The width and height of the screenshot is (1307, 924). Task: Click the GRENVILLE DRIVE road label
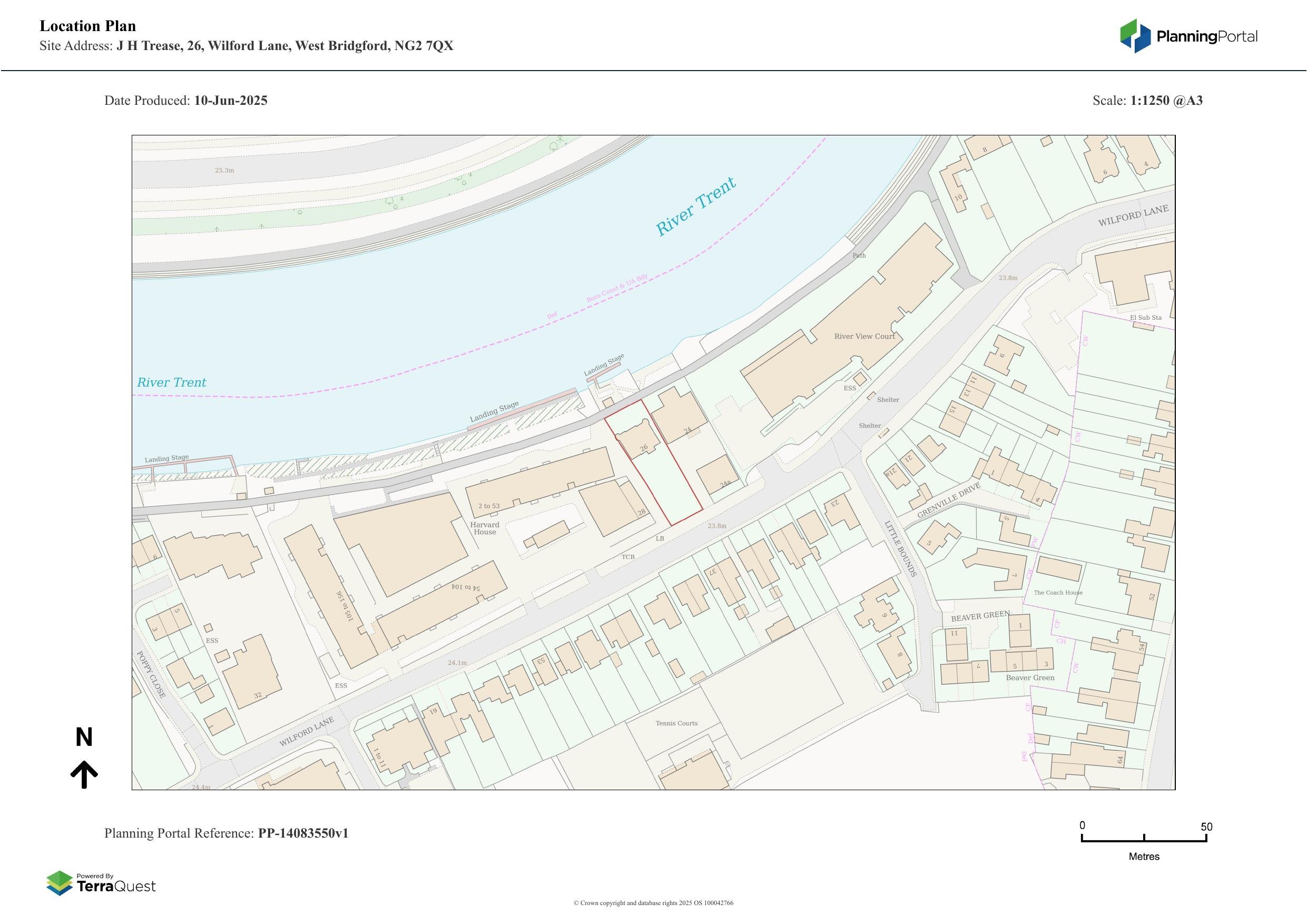949,500
